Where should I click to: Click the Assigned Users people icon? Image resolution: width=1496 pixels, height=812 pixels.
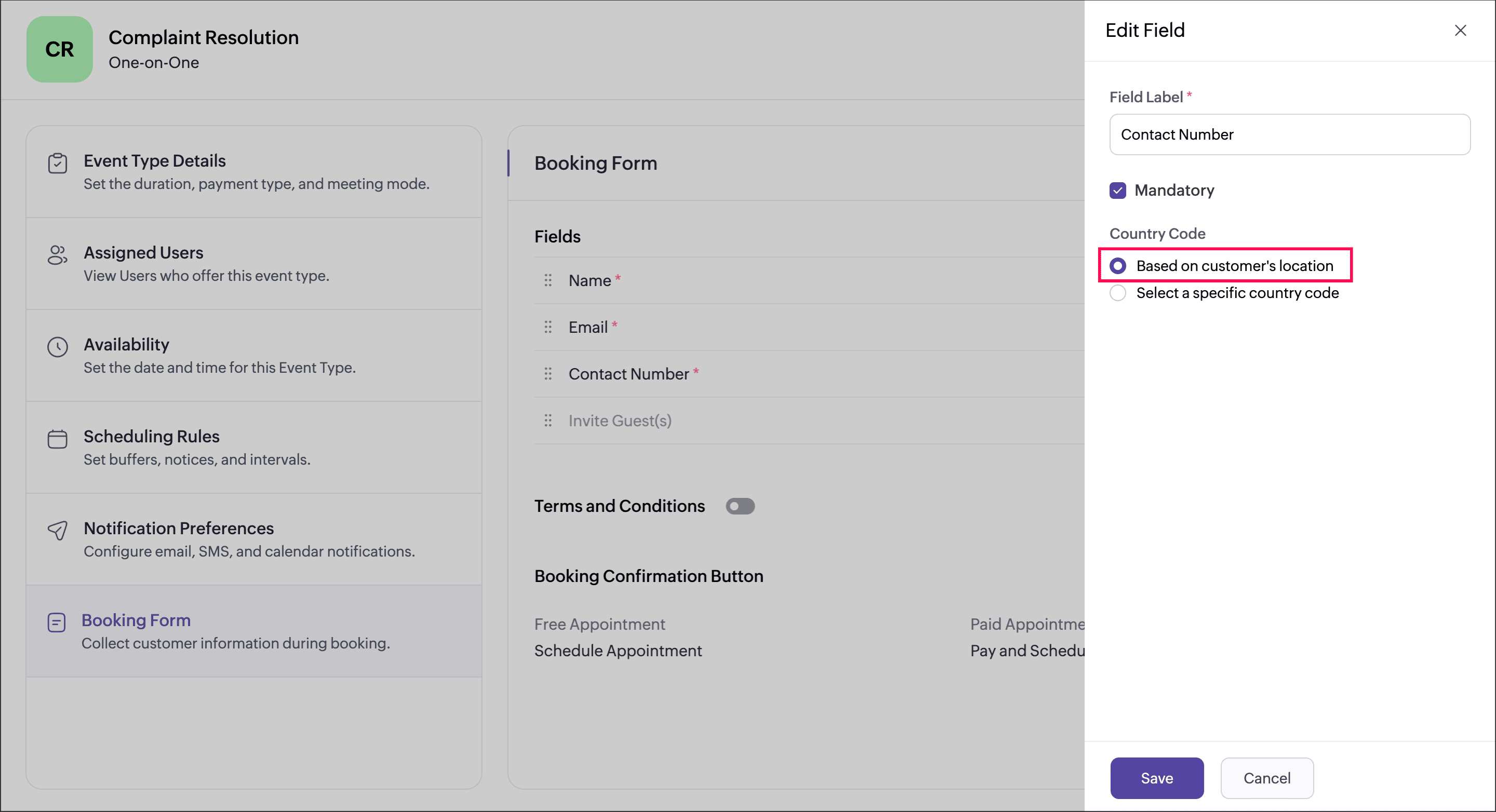[58, 255]
